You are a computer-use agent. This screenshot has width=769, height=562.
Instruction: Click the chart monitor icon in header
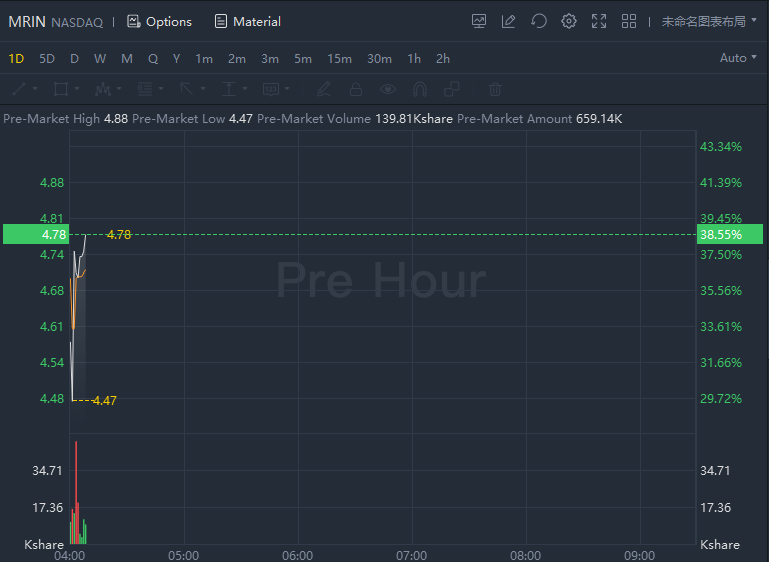[x=479, y=21]
